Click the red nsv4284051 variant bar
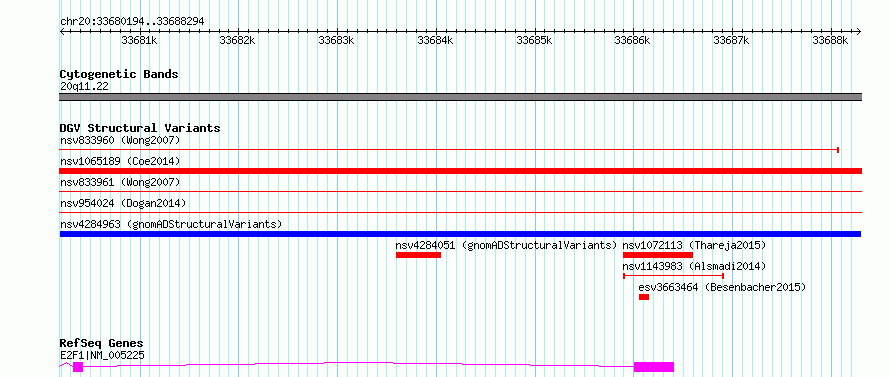 pos(418,255)
